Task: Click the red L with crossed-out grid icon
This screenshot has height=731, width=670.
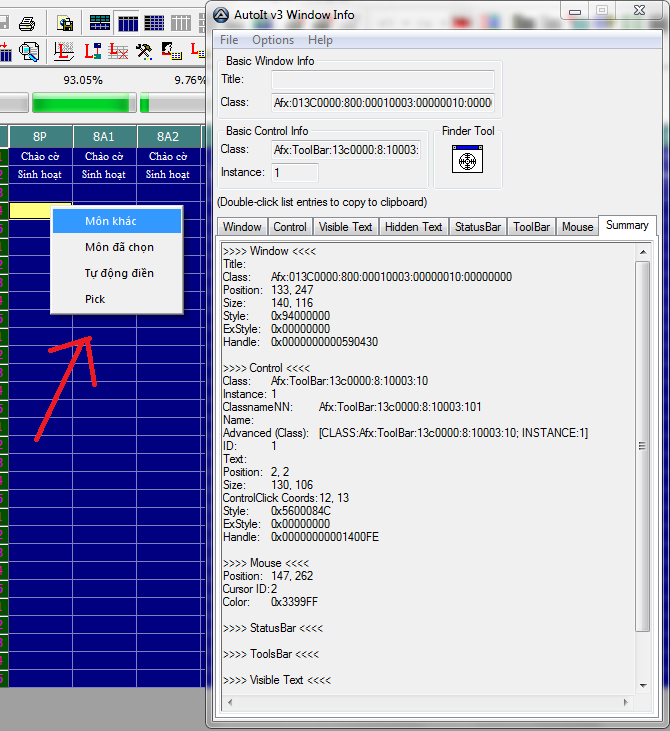Action: [x=118, y=51]
